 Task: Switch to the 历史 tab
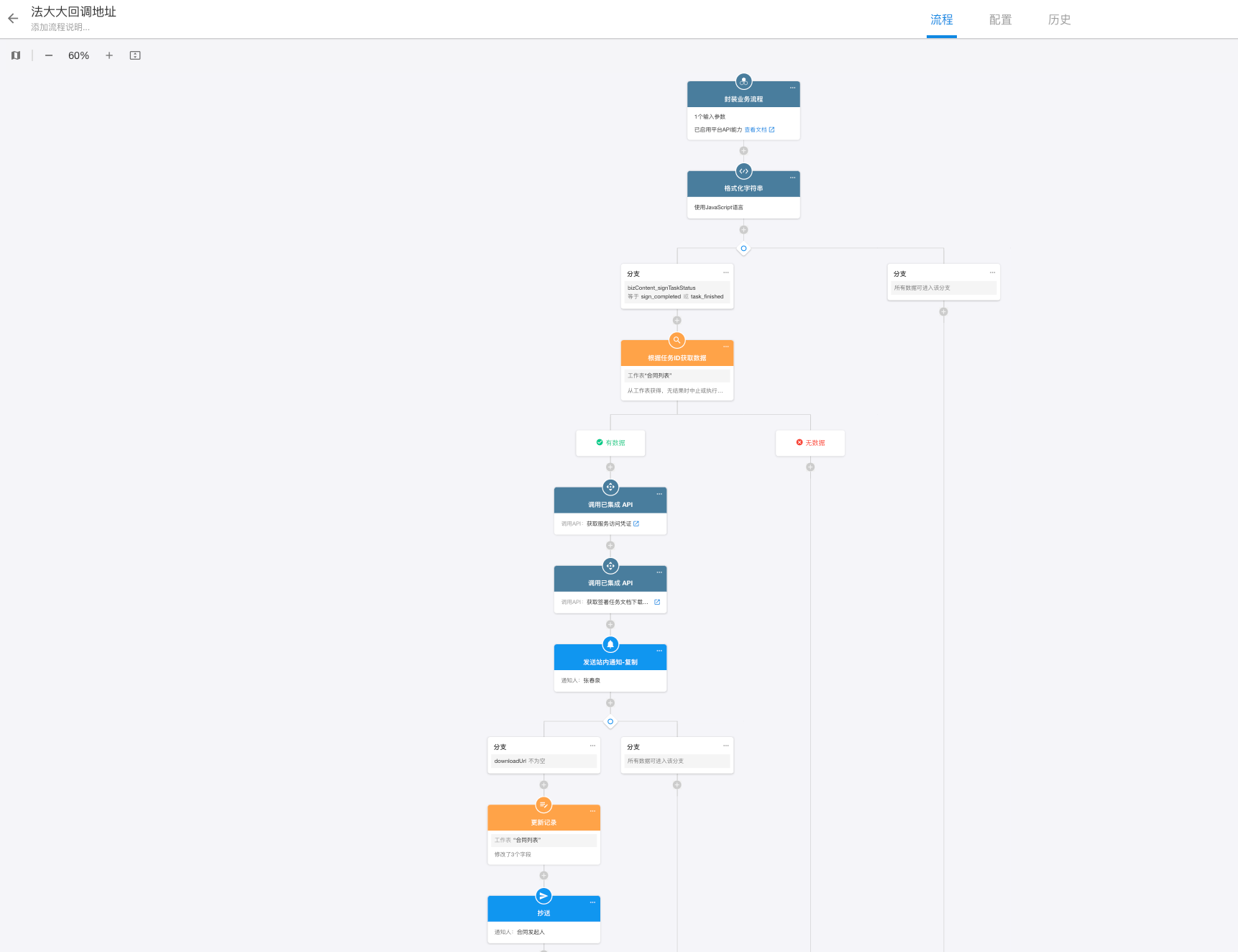point(1059,19)
